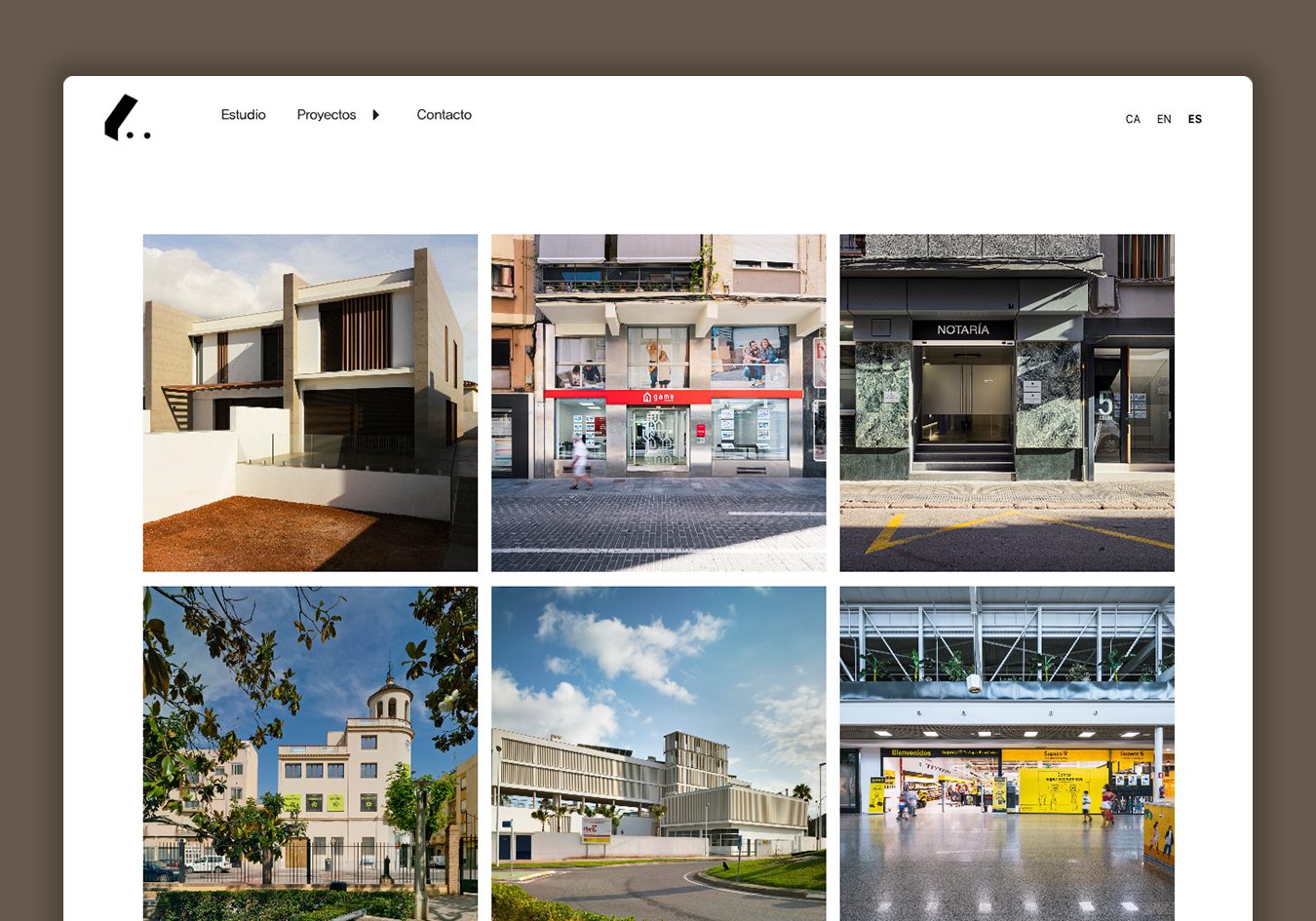The height and width of the screenshot is (921, 1316).
Task: Open the Proyectos menu item
Action: click(x=327, y=115)
